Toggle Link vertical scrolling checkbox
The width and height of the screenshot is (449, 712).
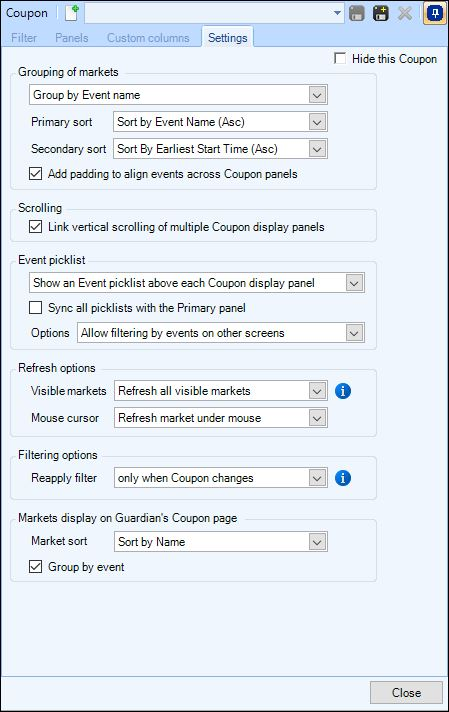tap(35, 227)
